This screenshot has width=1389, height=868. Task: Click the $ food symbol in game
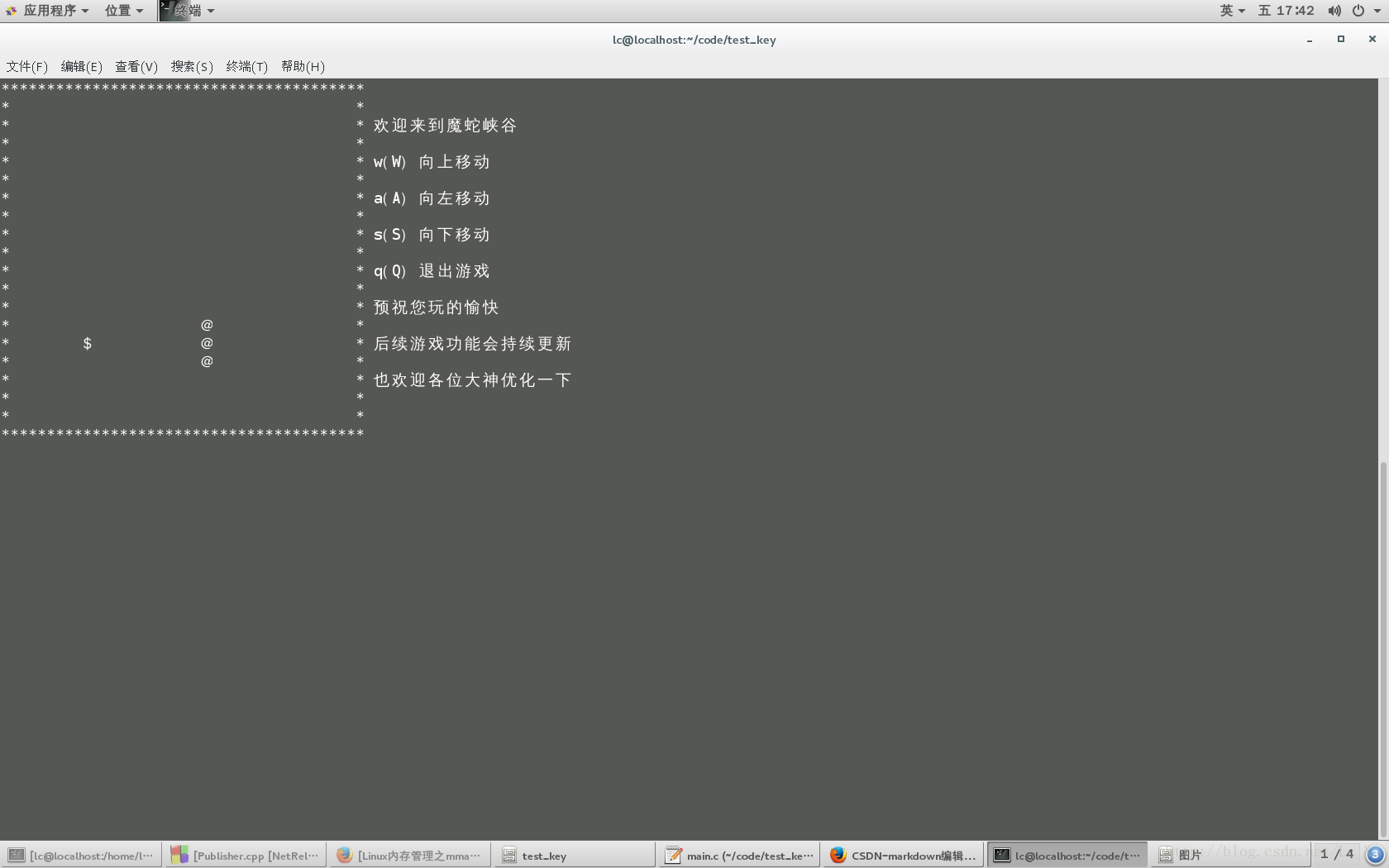[x=87, y=343]
